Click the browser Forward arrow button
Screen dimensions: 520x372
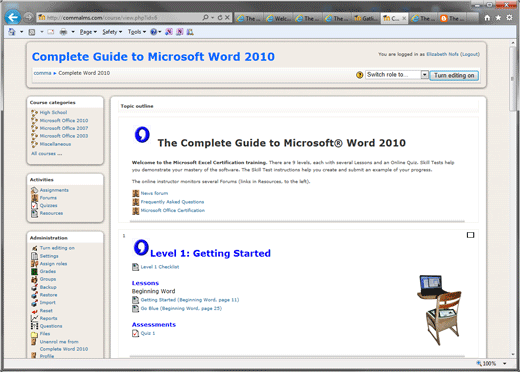coord(29,17)
